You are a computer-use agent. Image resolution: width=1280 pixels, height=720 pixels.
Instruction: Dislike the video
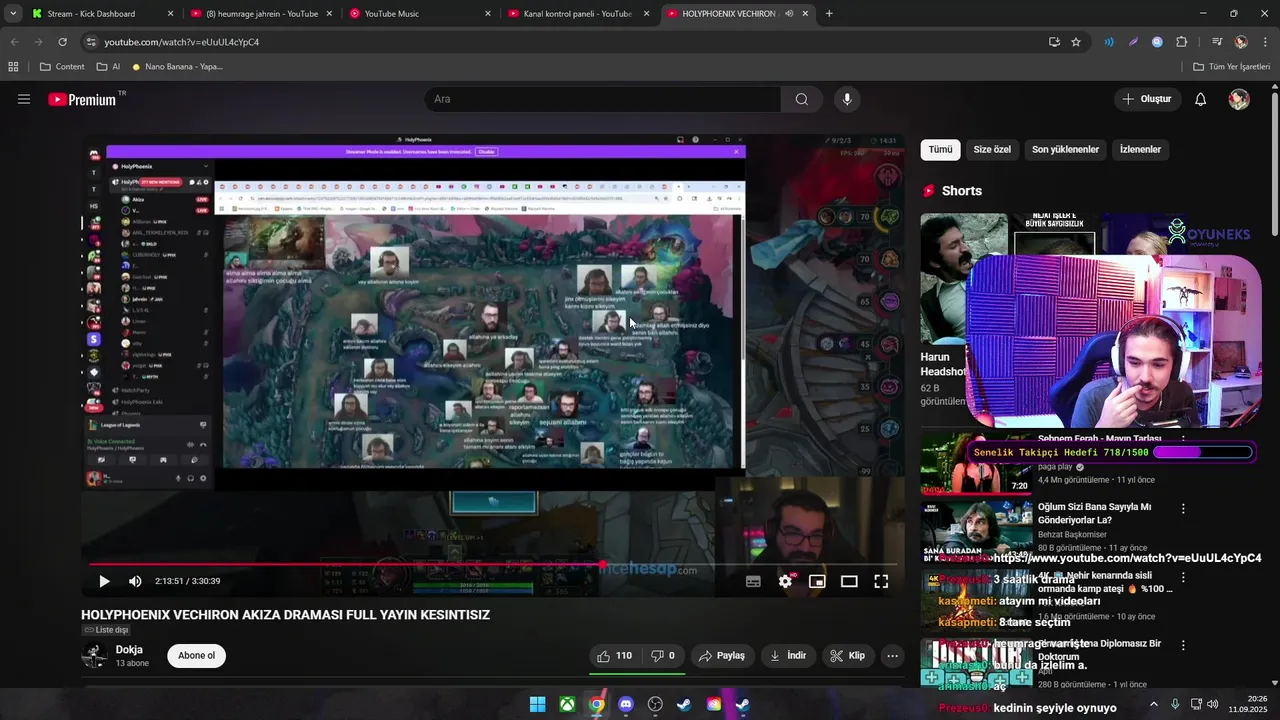(x=662, y=656)
